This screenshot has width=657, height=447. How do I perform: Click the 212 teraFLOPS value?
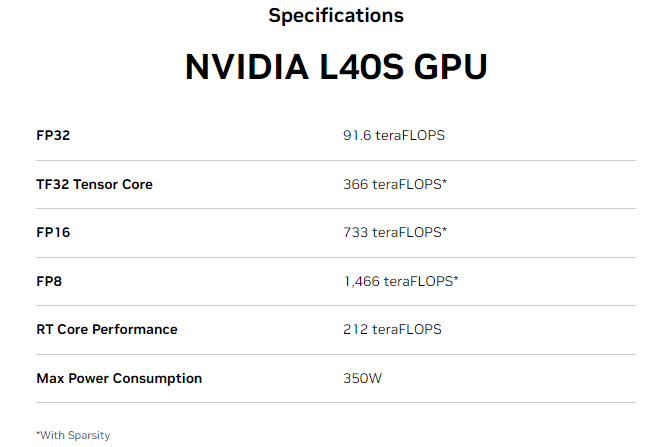[392, 329]
